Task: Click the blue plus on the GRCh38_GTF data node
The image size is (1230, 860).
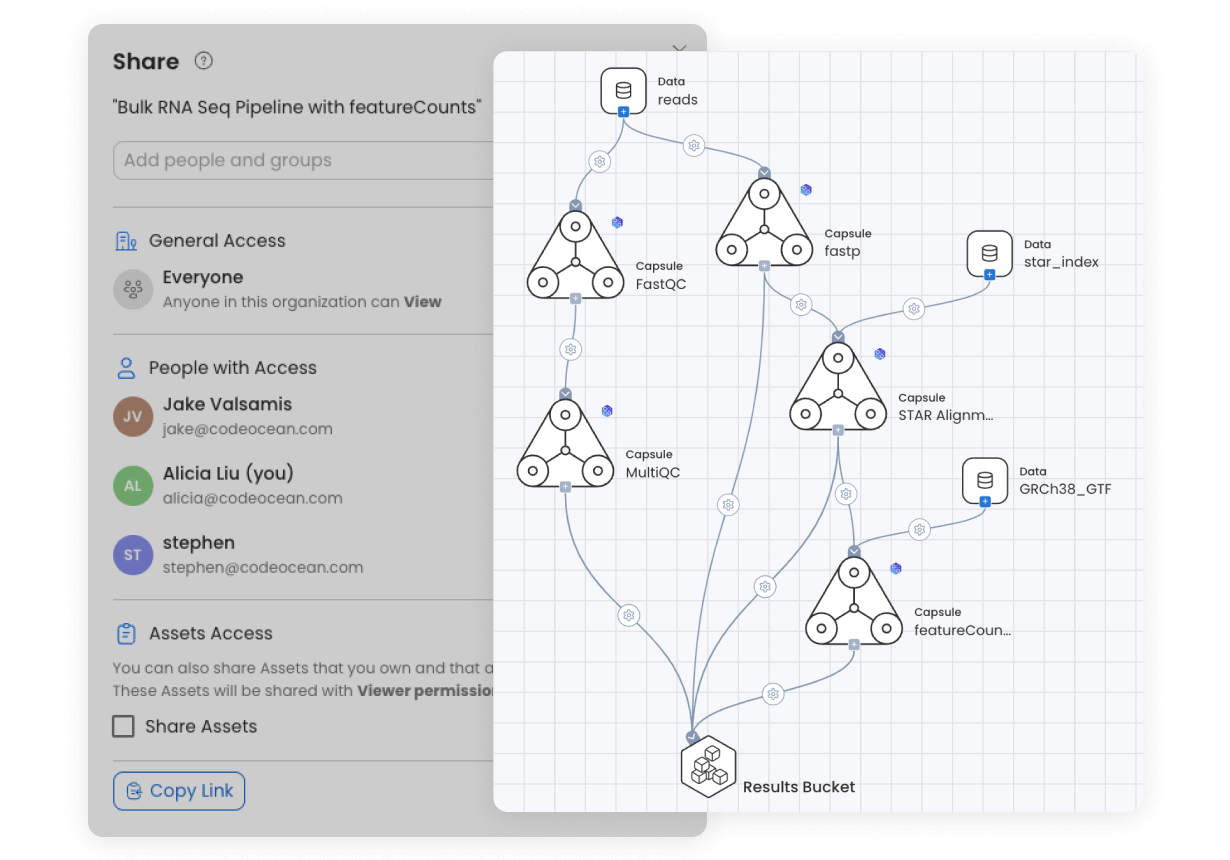Action: [986, 502]
